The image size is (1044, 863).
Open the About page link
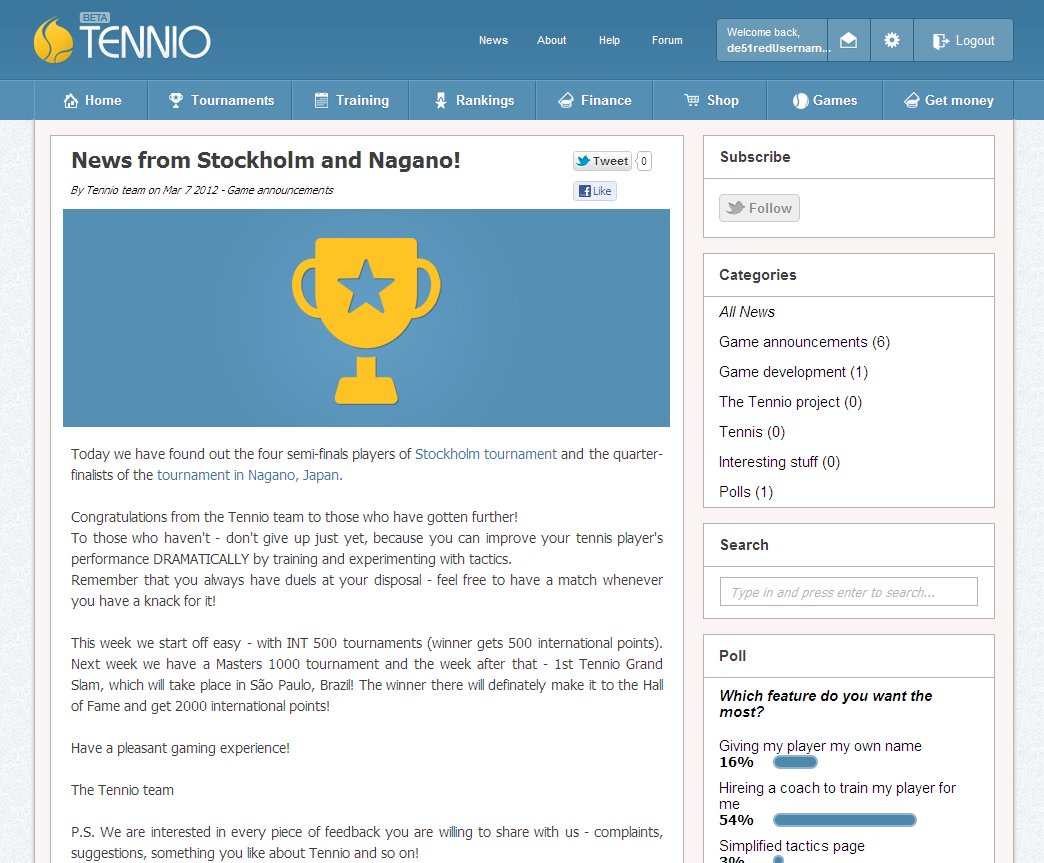coord(552,41)
